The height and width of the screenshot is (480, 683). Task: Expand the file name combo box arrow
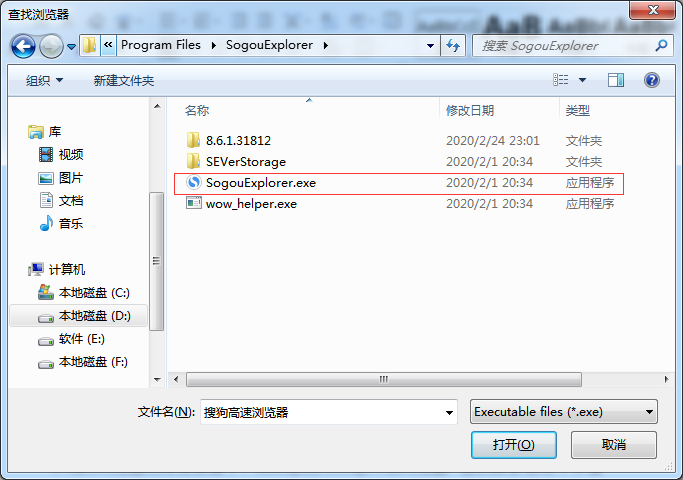tap(449, 412)
